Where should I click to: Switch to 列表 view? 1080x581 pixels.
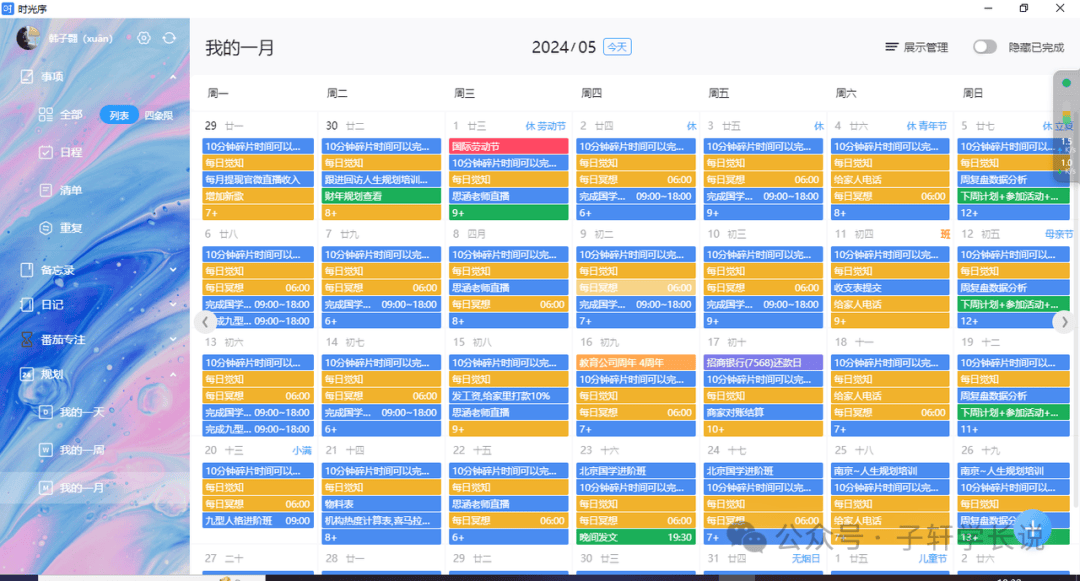point(119,116)
